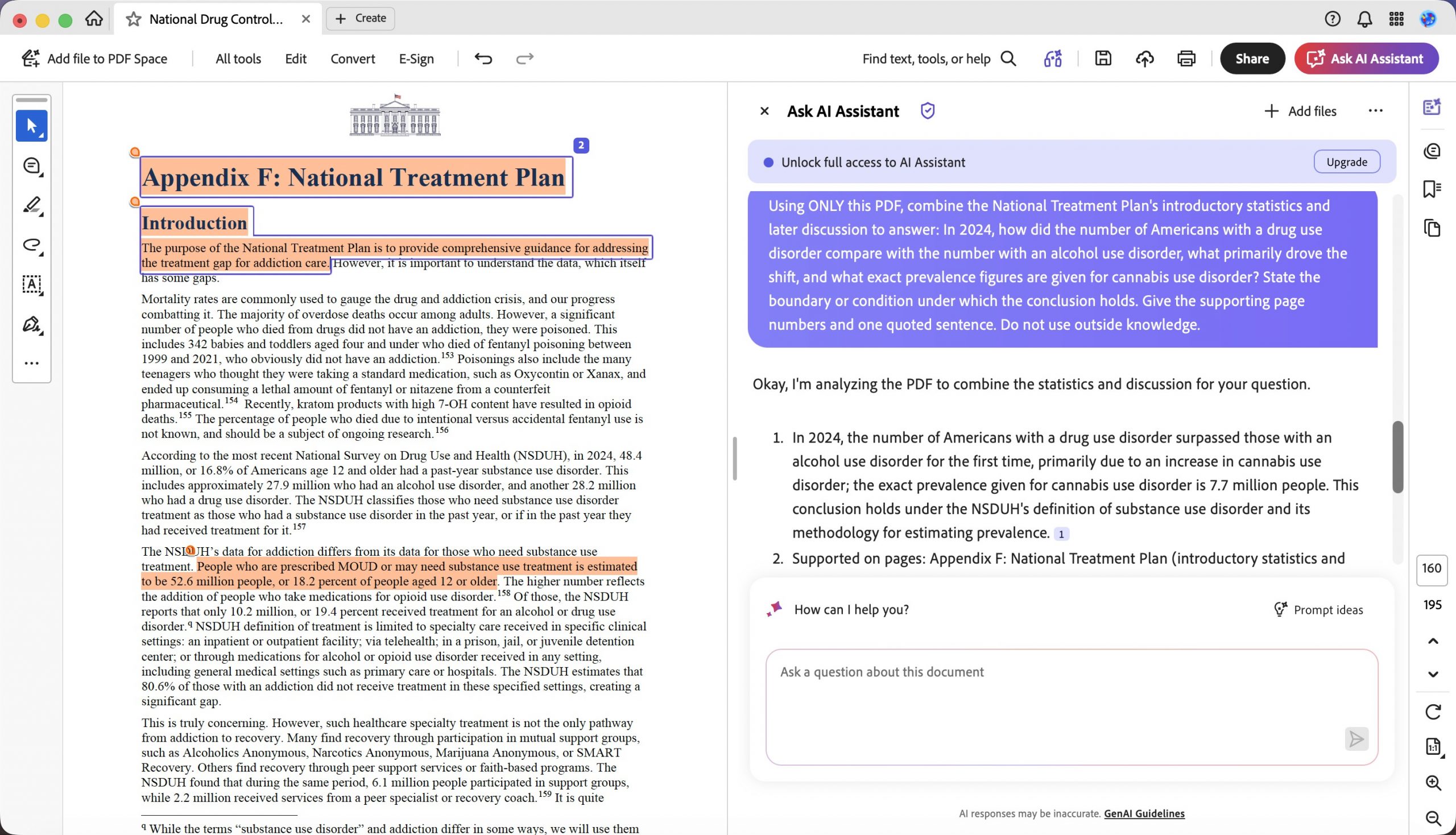Screen dimensions: 1456x835
Task: Select the Add comment tool
Action: (31, 166)
